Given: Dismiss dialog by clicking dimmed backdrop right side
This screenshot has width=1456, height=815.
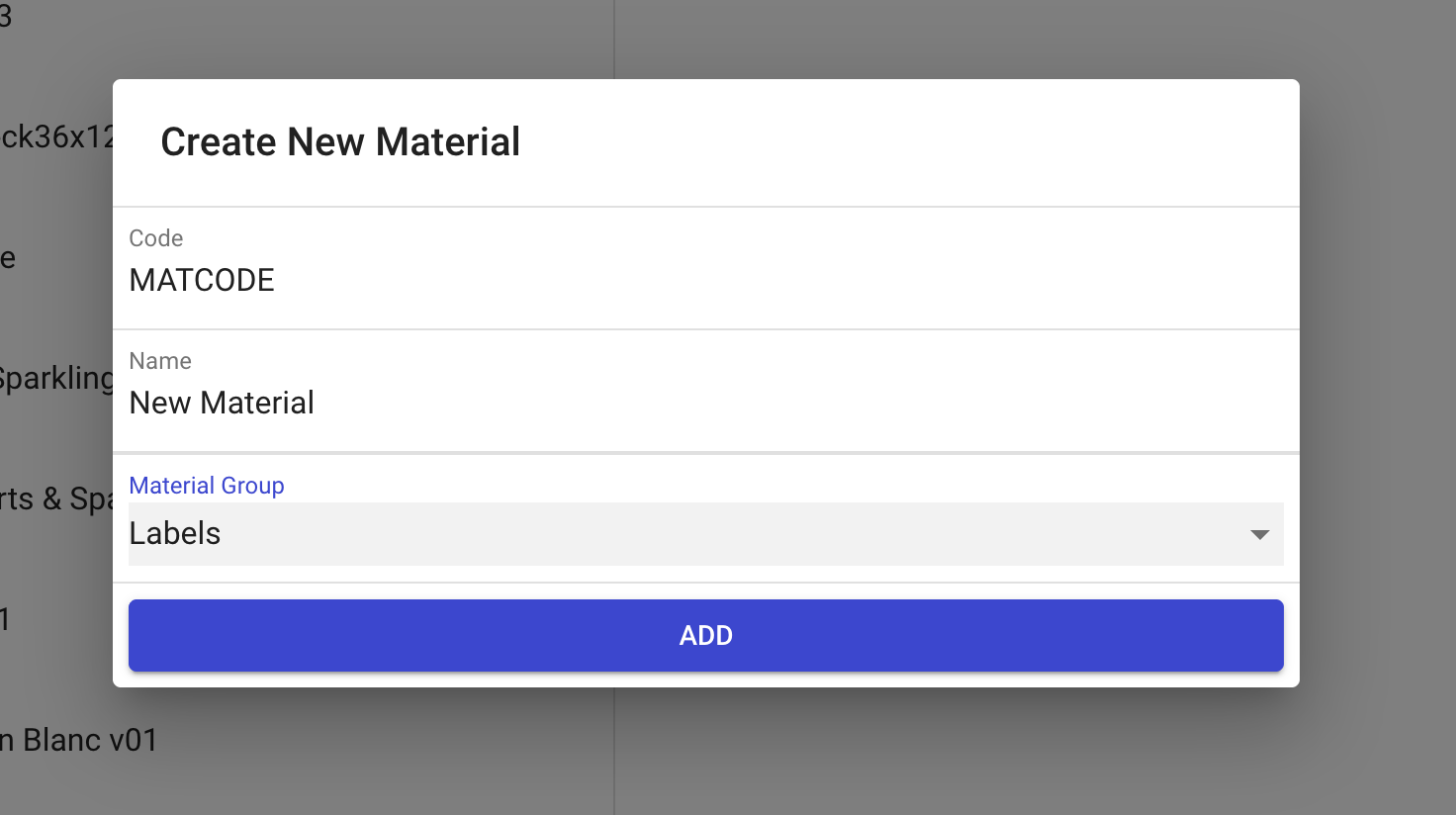Looking at the screenshot, I should pos(1377,396).
